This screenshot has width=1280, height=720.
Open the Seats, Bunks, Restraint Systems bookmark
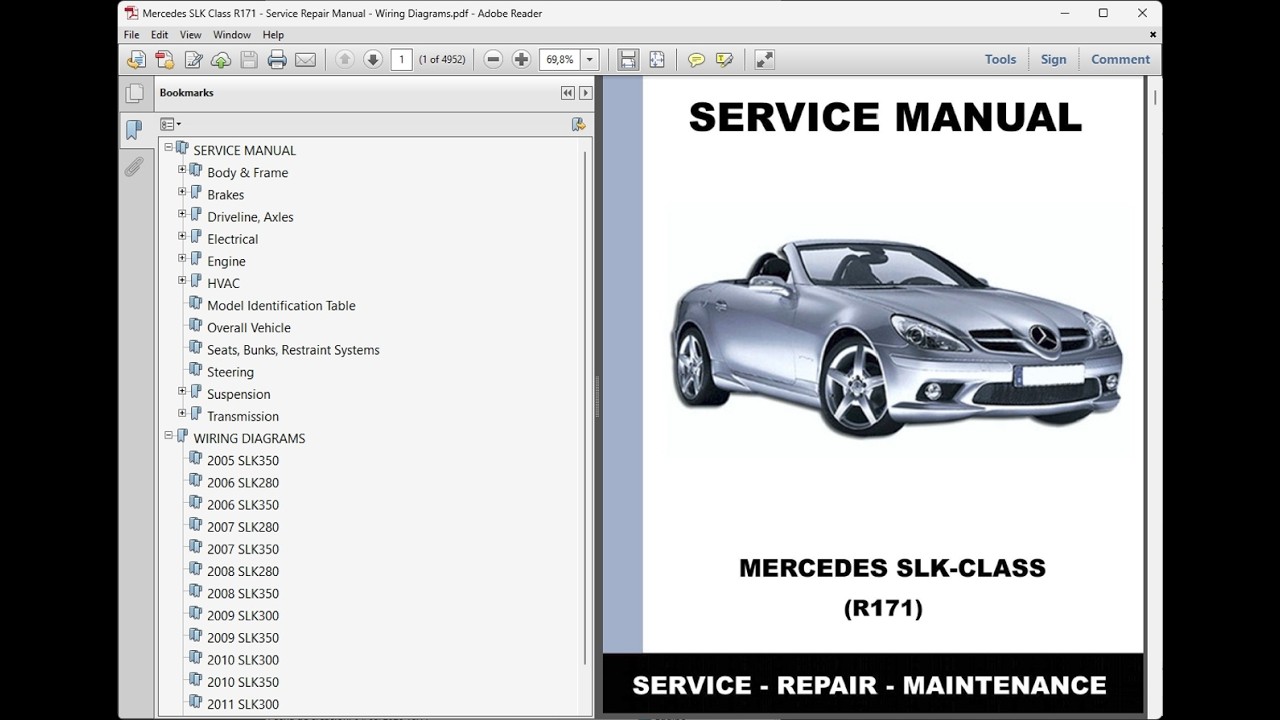tap(293, 349)
